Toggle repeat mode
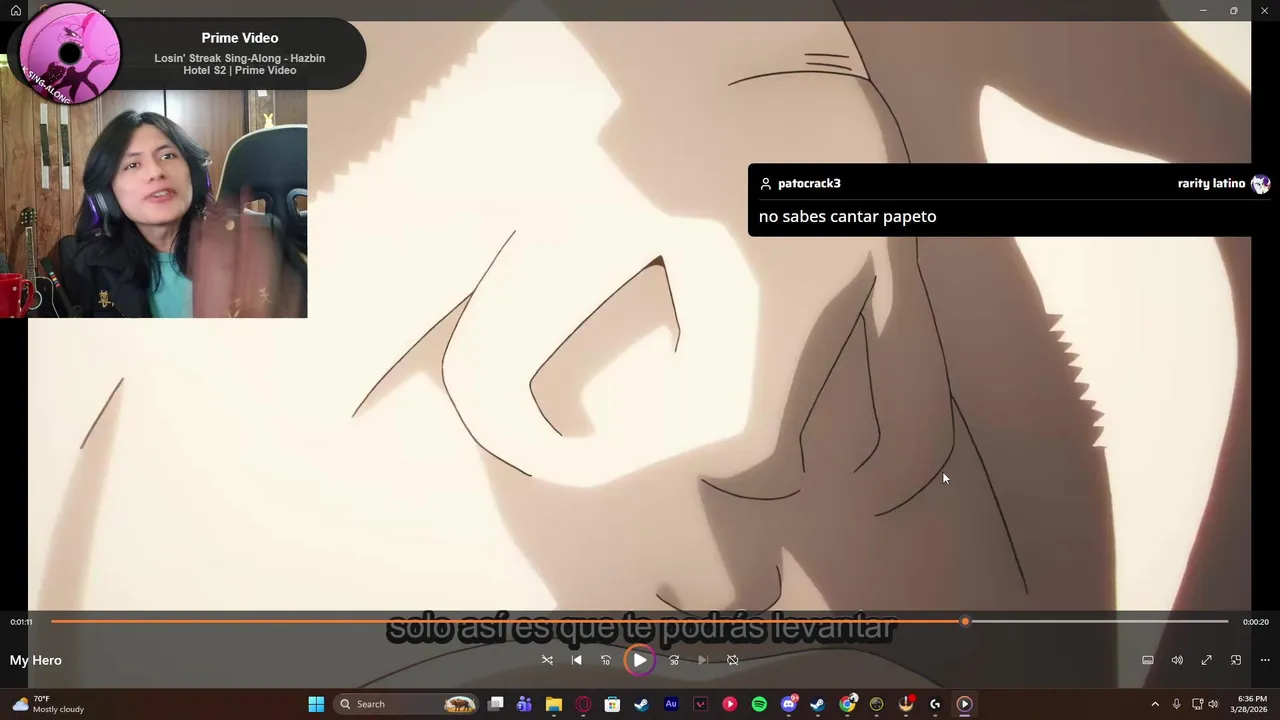Viewport: 1280px width, 720px height. pos(733,660)
